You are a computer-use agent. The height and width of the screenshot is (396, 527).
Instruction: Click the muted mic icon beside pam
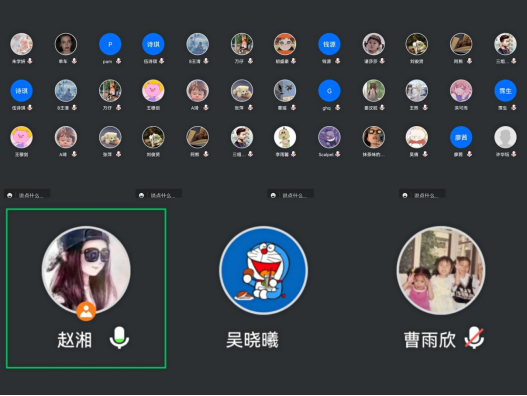click(x=118, y=61)
